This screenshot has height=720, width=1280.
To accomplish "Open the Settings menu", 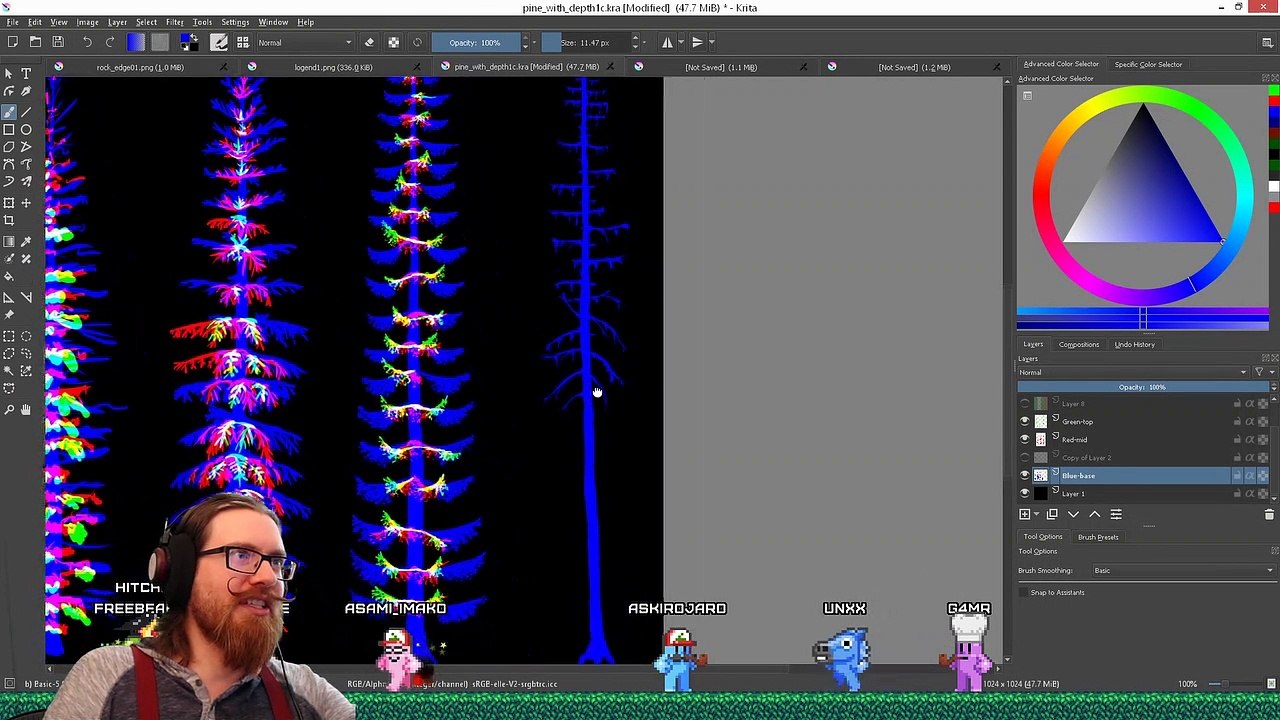I will 235,22.
